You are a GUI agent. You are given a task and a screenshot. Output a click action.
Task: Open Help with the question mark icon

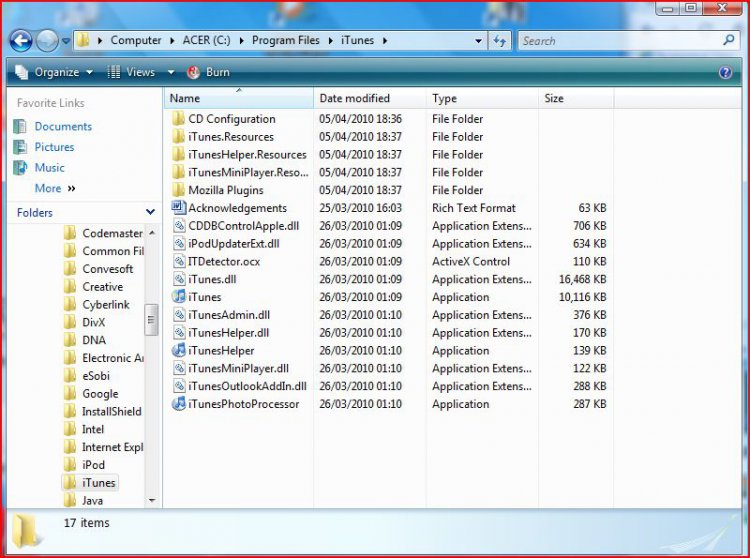725,72
